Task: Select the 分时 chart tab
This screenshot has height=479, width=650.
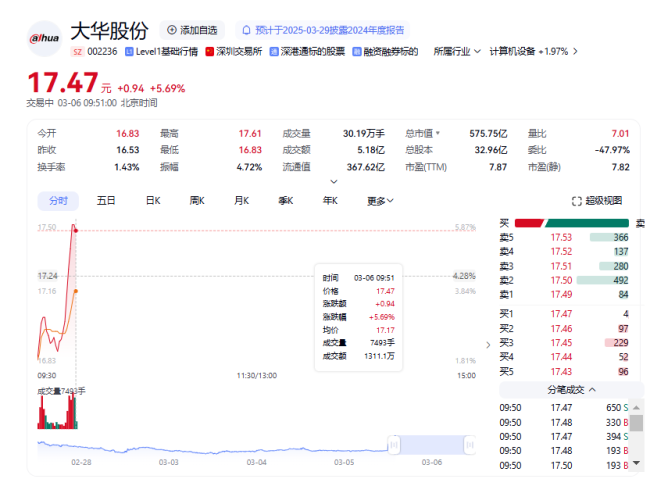Action: 58,201
